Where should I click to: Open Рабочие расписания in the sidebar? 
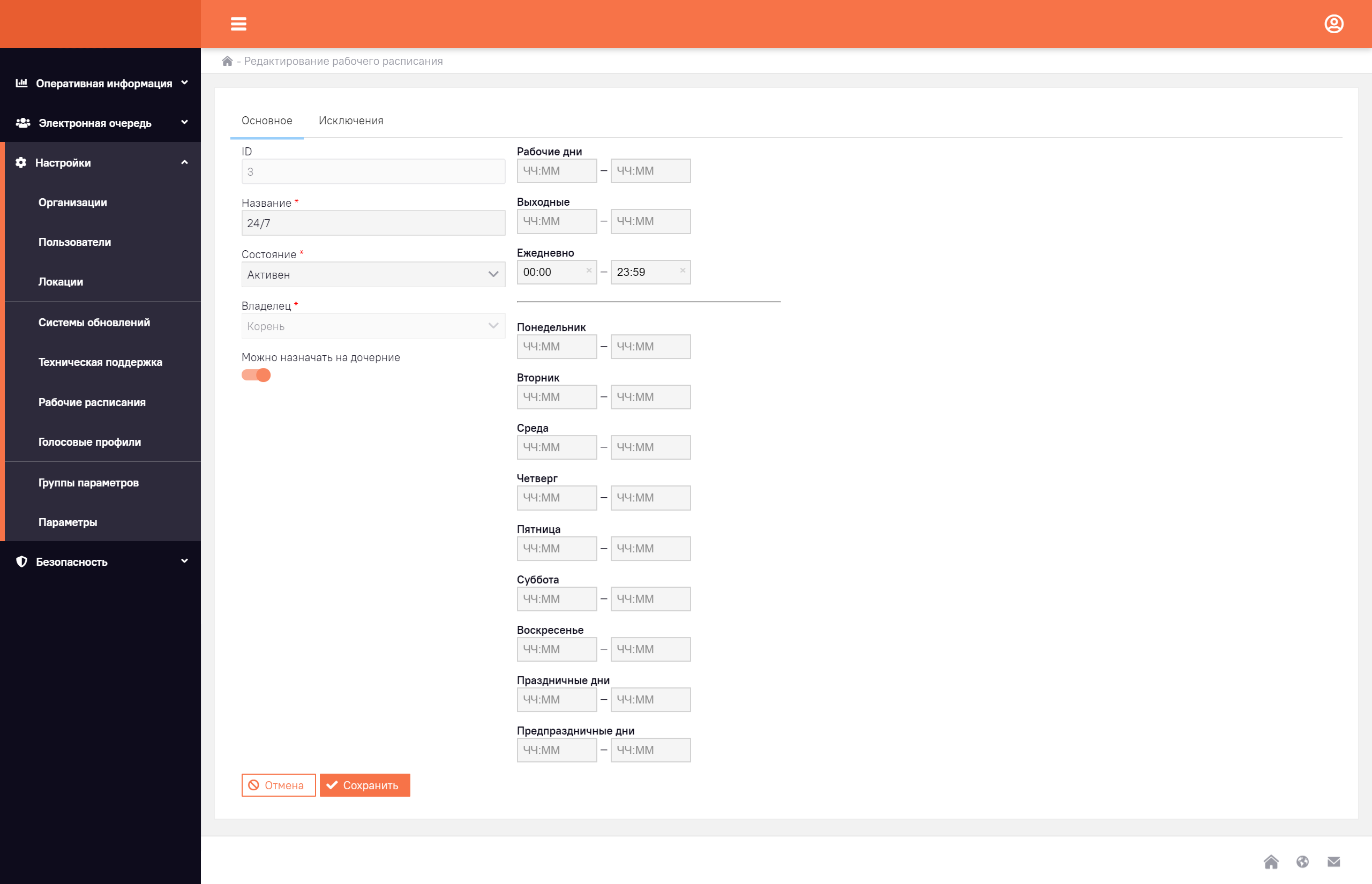92,402
